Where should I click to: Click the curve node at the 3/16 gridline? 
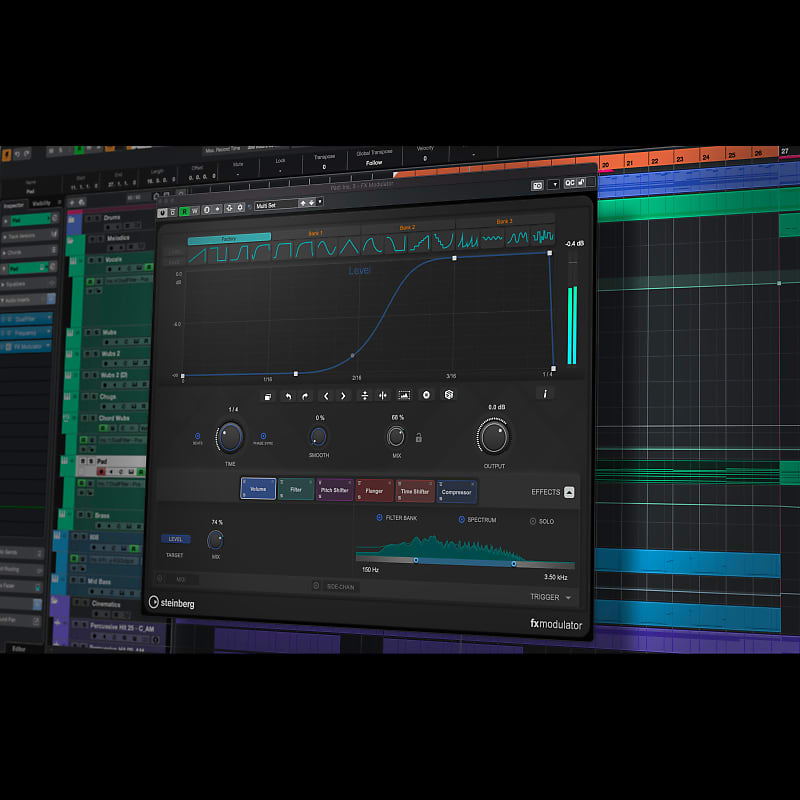click(455, 258)
